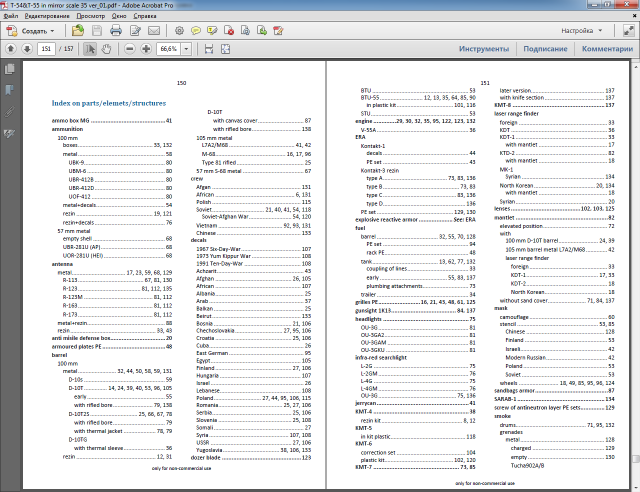Zoom out with the minus button
Screen dimensions: 640x492
point(130,48)
